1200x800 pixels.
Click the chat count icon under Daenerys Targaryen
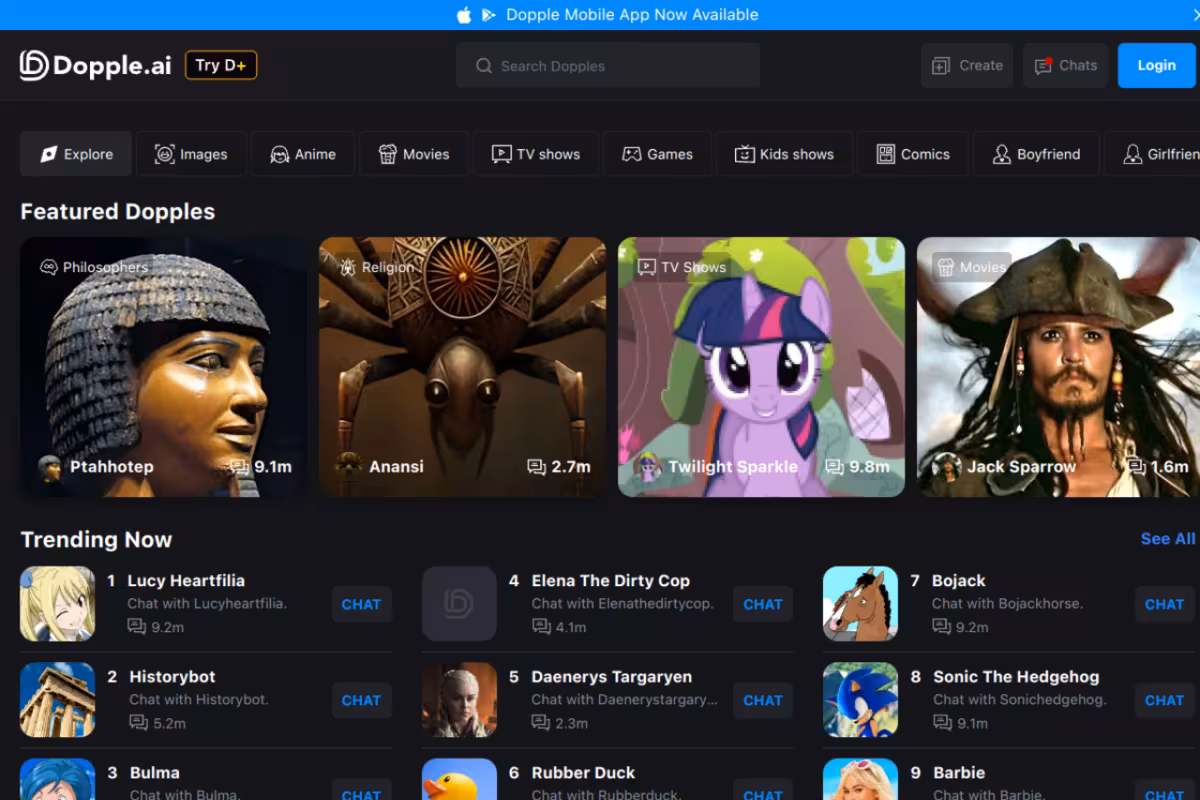pos(541,723)
